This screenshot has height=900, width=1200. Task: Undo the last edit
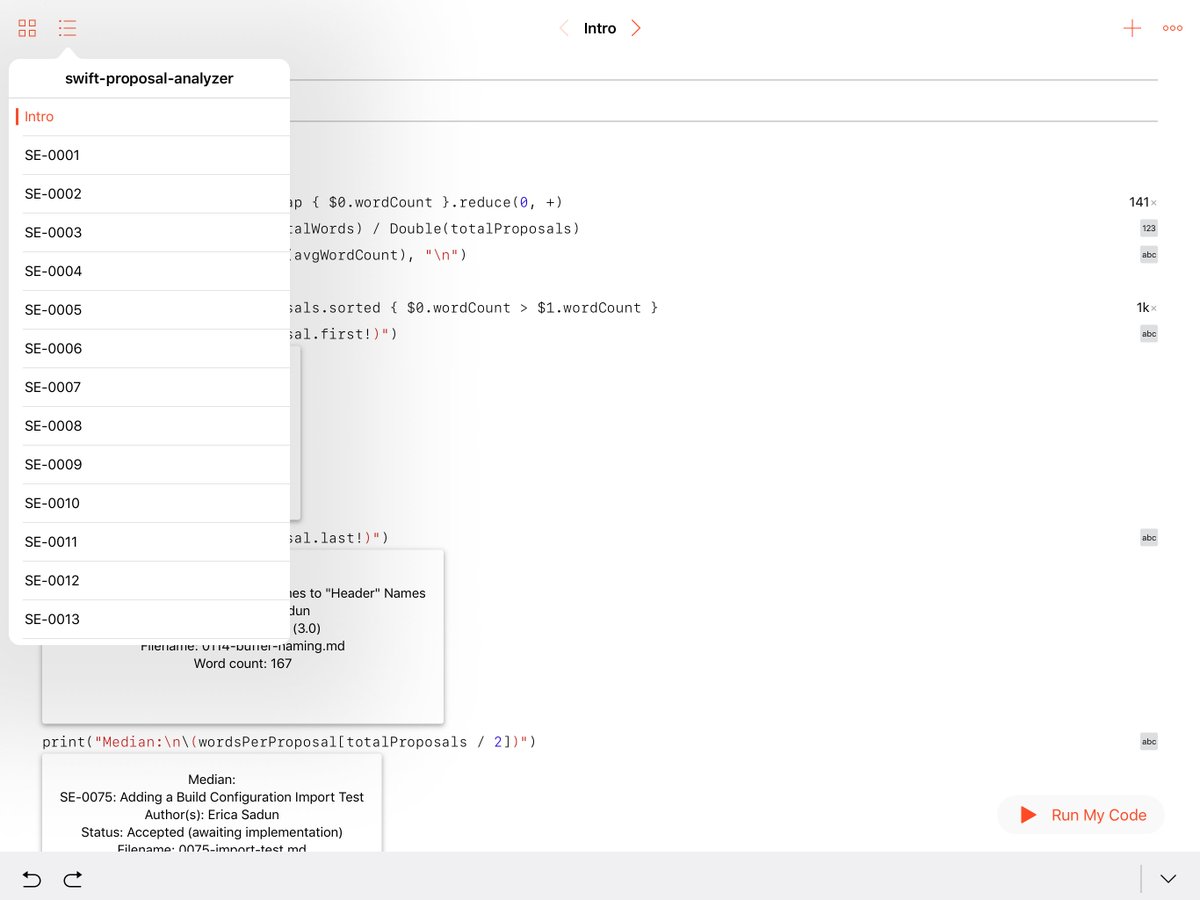32,879
